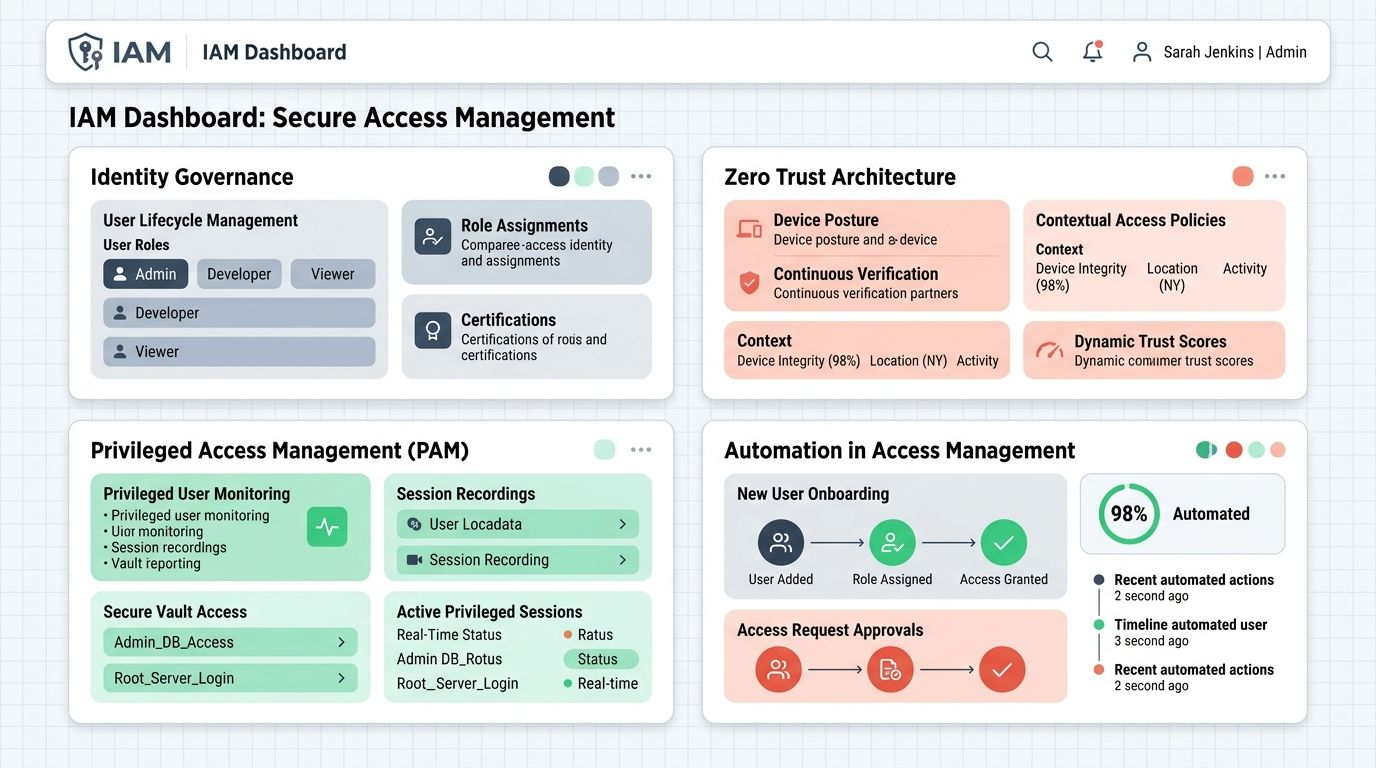Click the 'Ratus' status label
This screenshot has height=768, width=1376.
595,635
